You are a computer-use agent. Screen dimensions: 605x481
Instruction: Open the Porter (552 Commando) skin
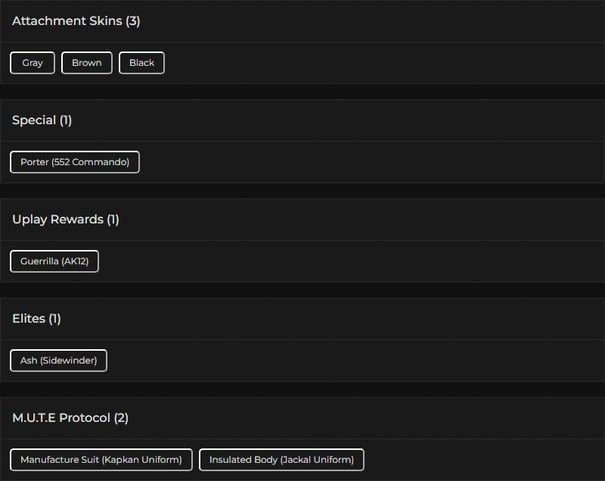pyautogui.click(x=75, y=162)
